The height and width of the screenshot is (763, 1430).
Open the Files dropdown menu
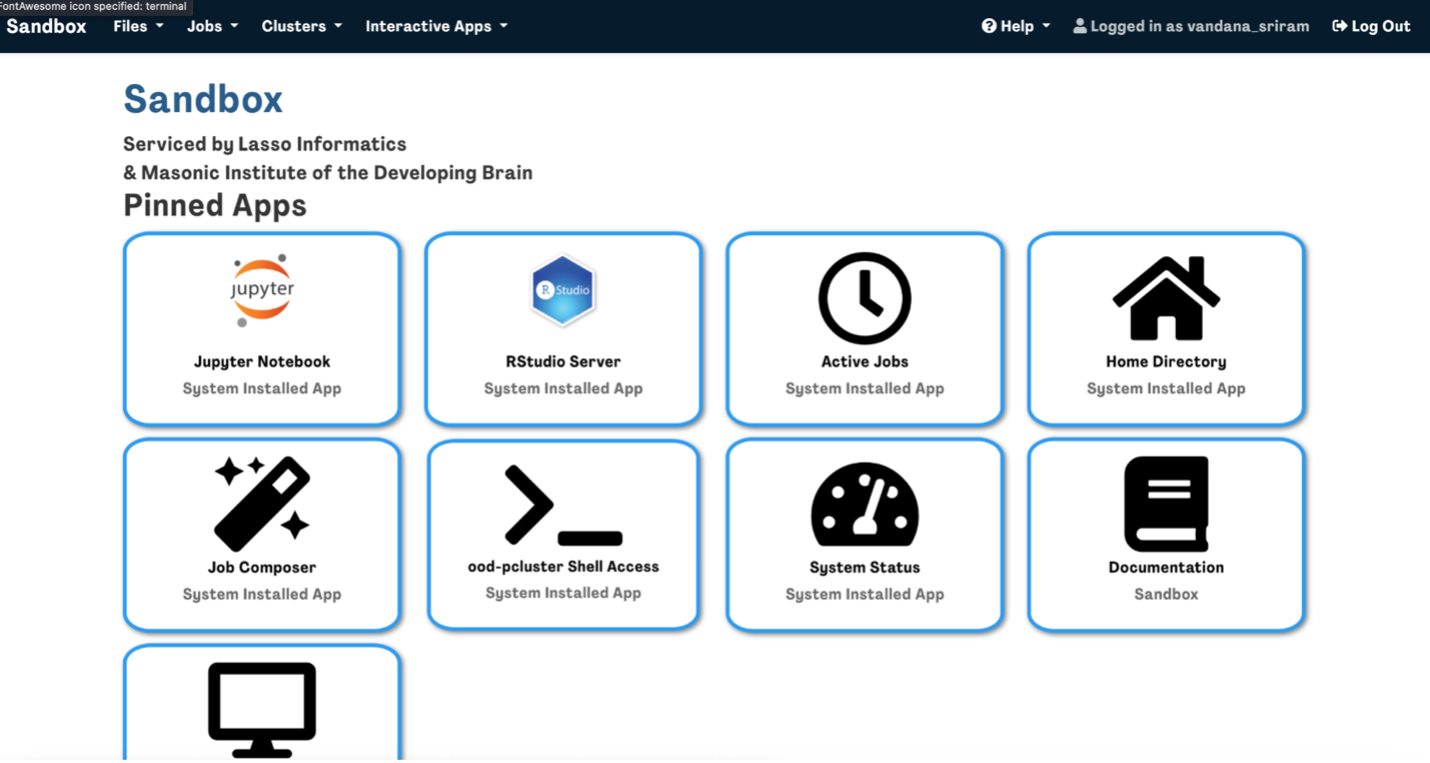click(x=138, y=26)
